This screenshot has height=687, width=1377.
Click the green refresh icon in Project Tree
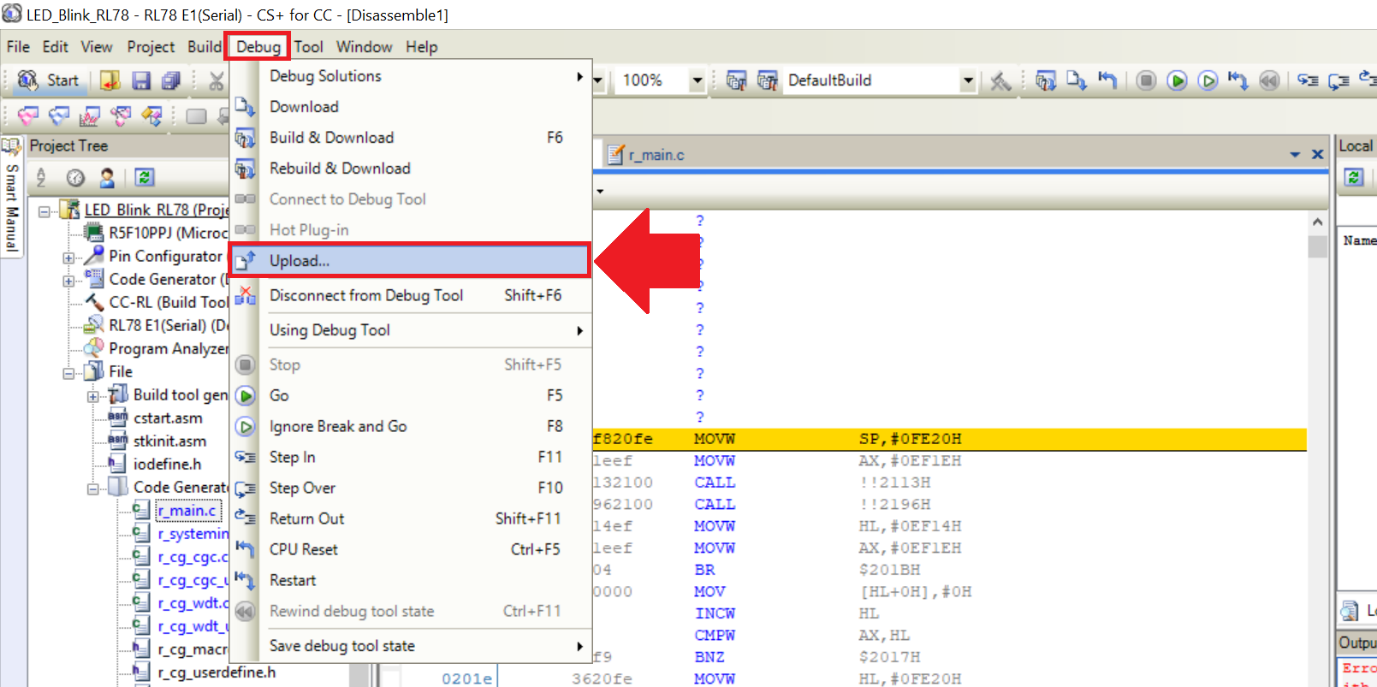click(145, 178)
